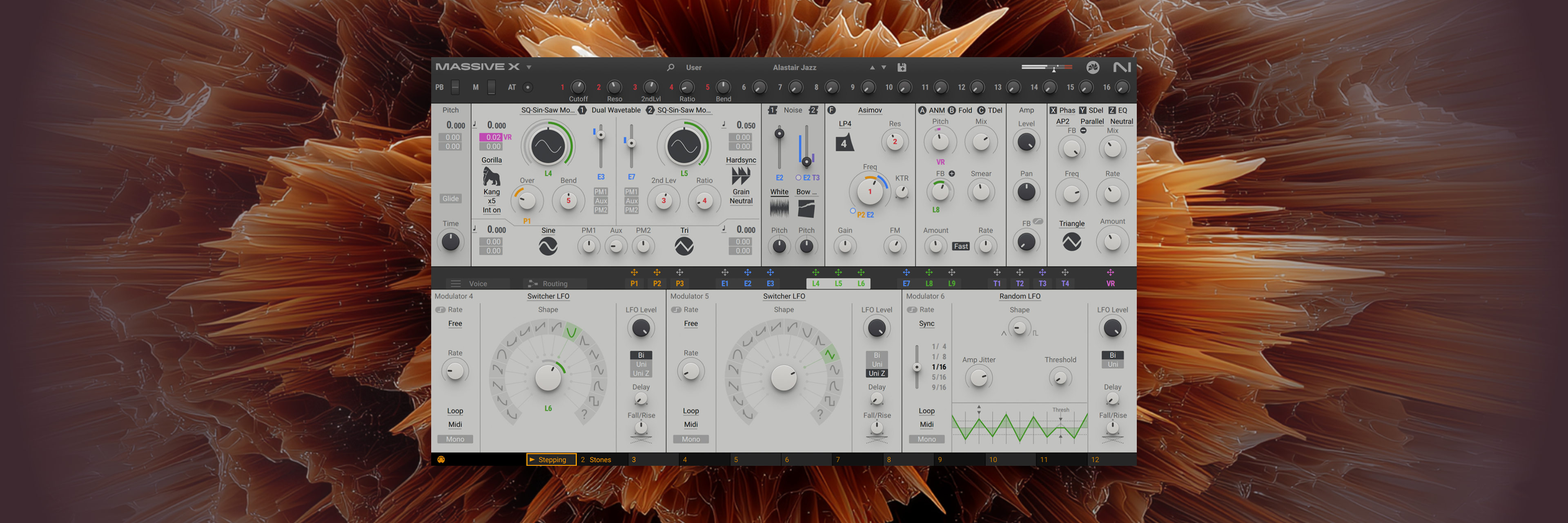Open the Asimov filter type menu
1568x523 pixels.
(870, 110)
